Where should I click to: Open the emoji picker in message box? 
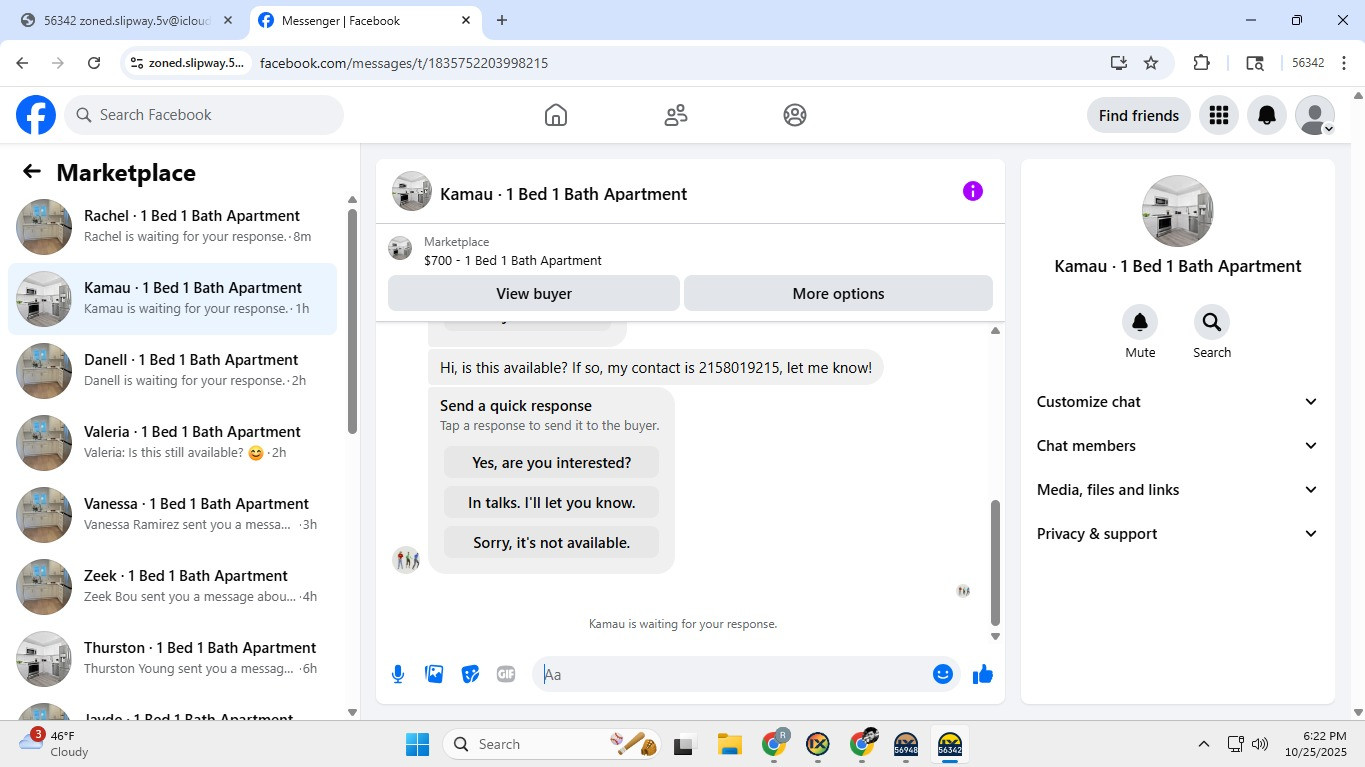(942, 674)
